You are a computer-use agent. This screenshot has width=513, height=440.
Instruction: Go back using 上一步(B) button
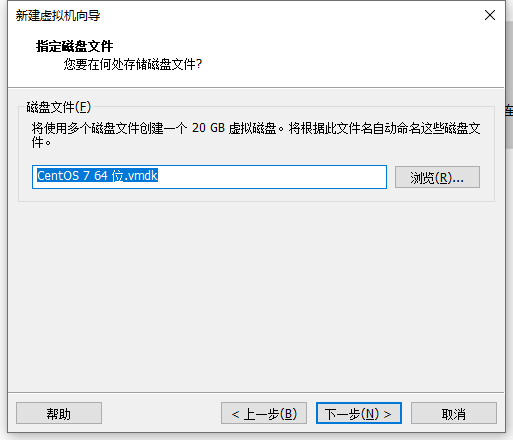click(x=264, y=413)
